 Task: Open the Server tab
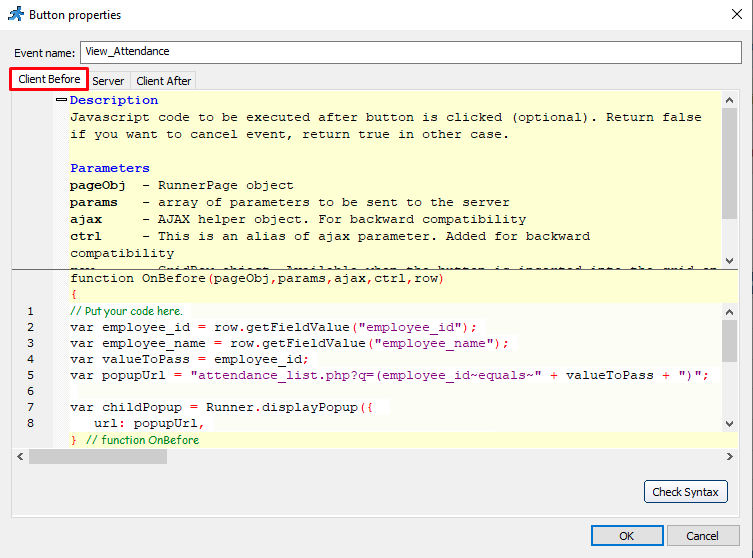(x=108, y=81)
